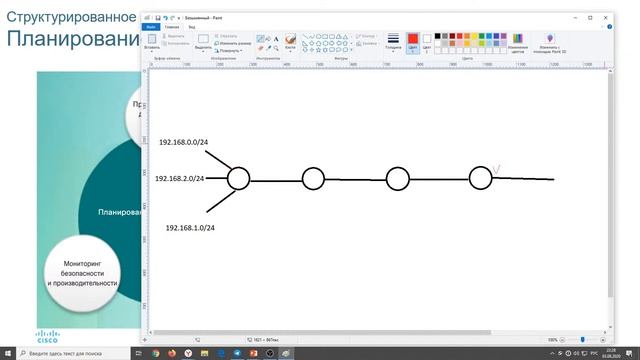Open the blue File tab
Screen dimensions: 640x360
151,27
